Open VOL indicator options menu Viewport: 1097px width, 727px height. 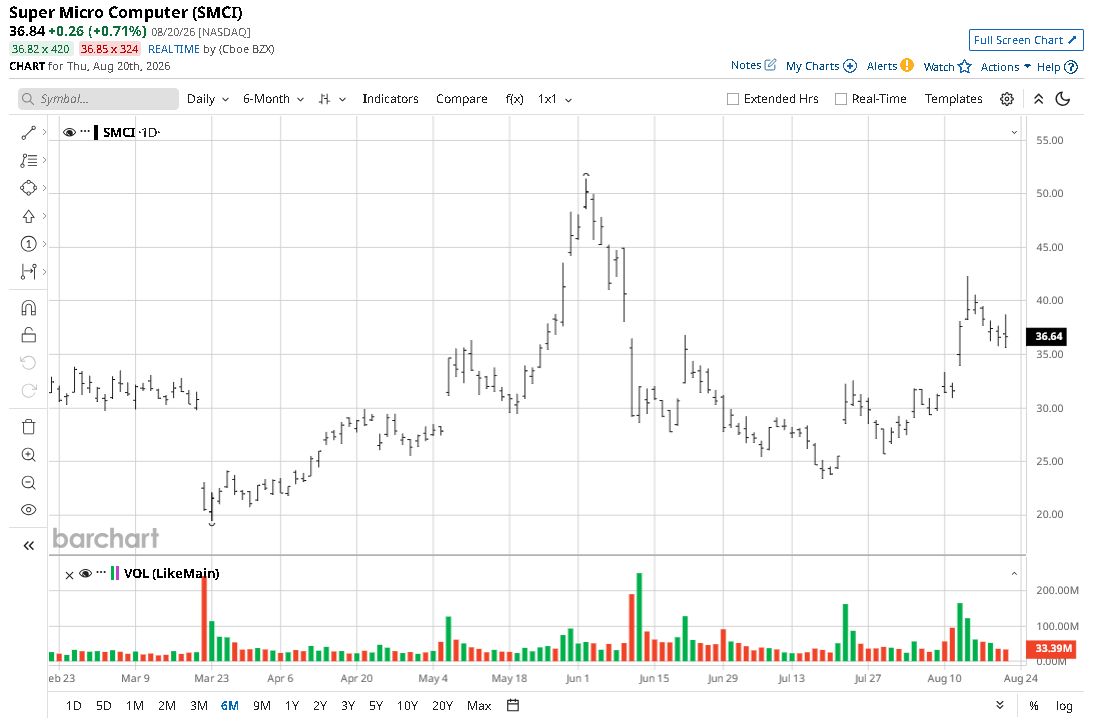click(101, 572)
